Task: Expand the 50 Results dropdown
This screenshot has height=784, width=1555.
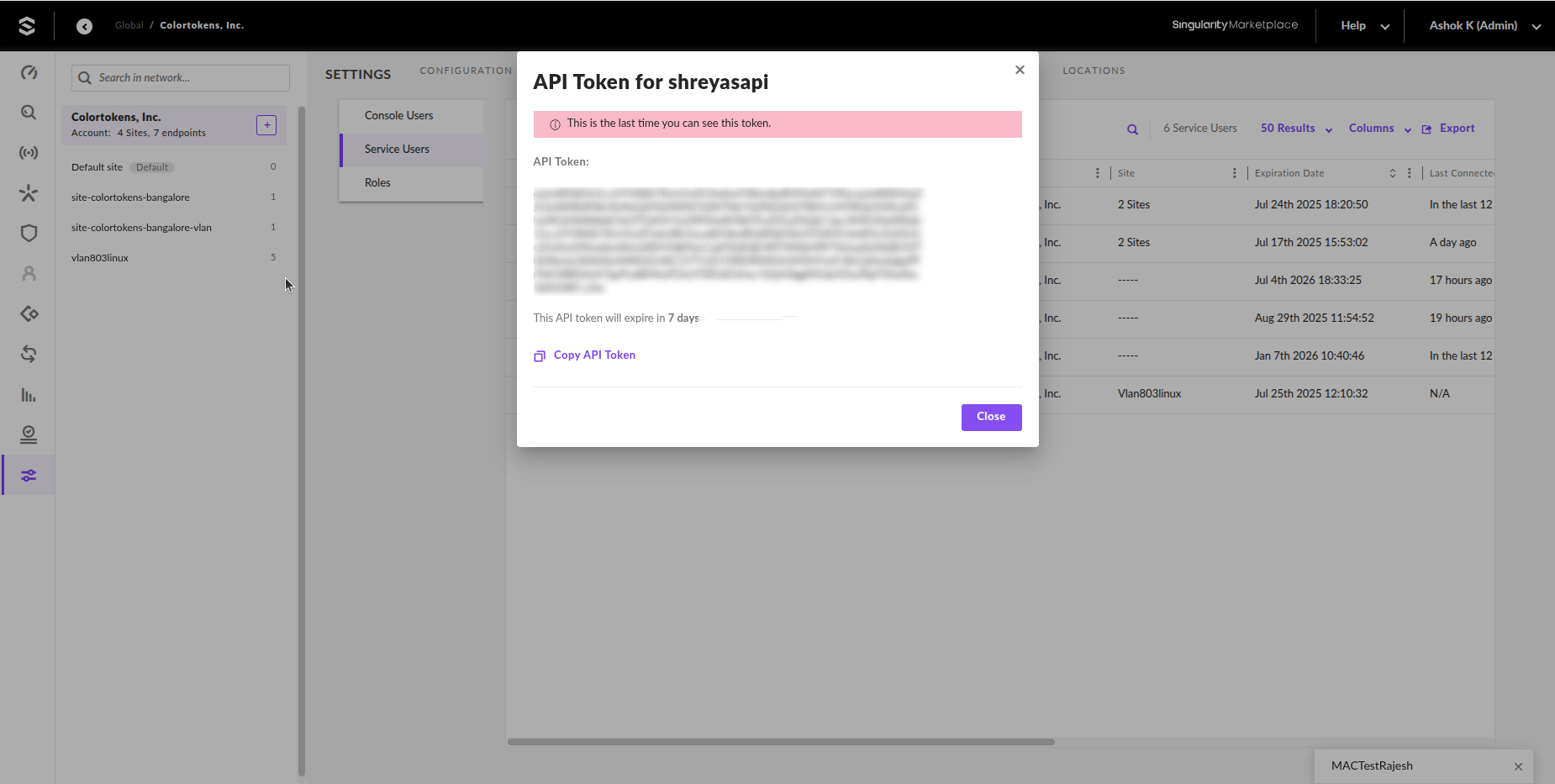Action: point(1294,128)
